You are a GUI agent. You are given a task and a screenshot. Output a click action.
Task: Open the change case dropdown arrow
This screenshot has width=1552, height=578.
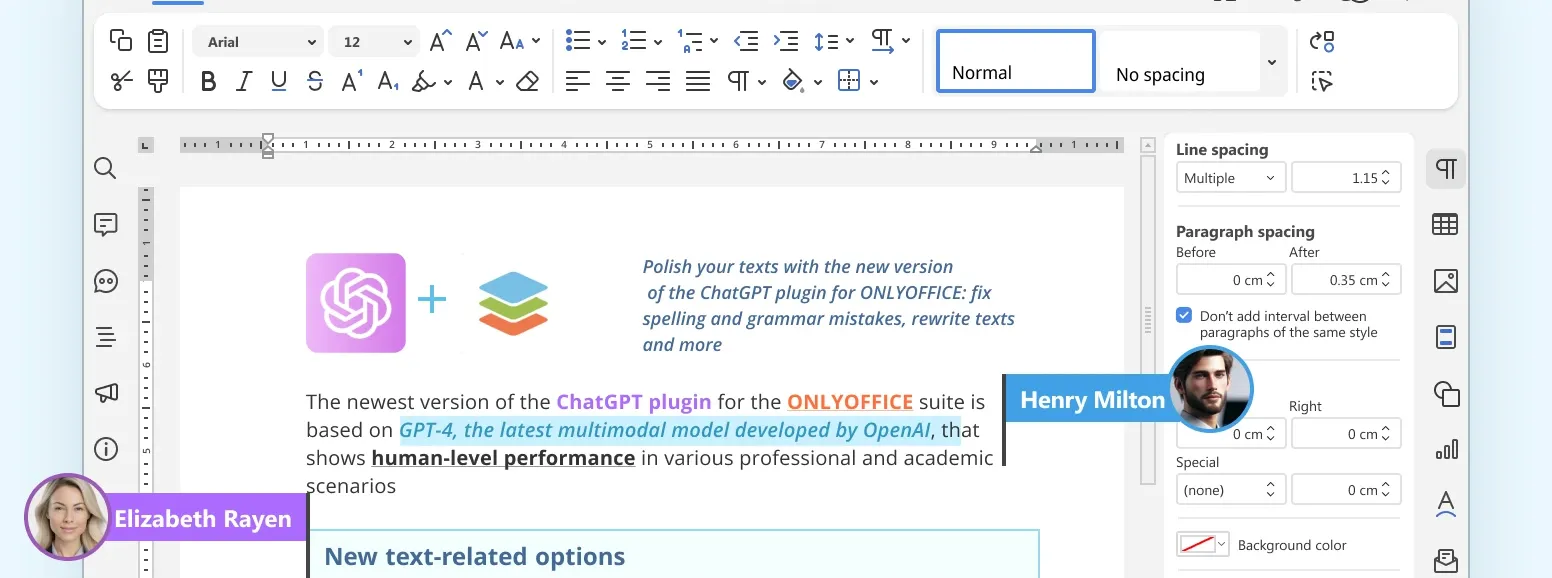click(536, 41)
